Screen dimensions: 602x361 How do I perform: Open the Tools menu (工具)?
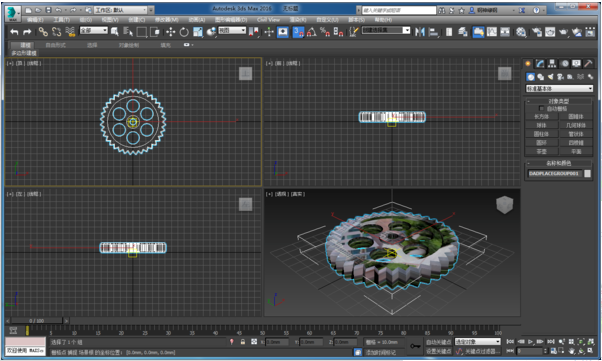61,20
